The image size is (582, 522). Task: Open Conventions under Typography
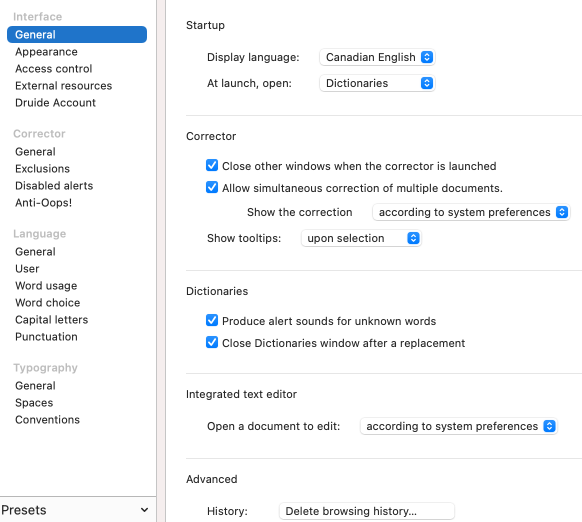point(47,420)
